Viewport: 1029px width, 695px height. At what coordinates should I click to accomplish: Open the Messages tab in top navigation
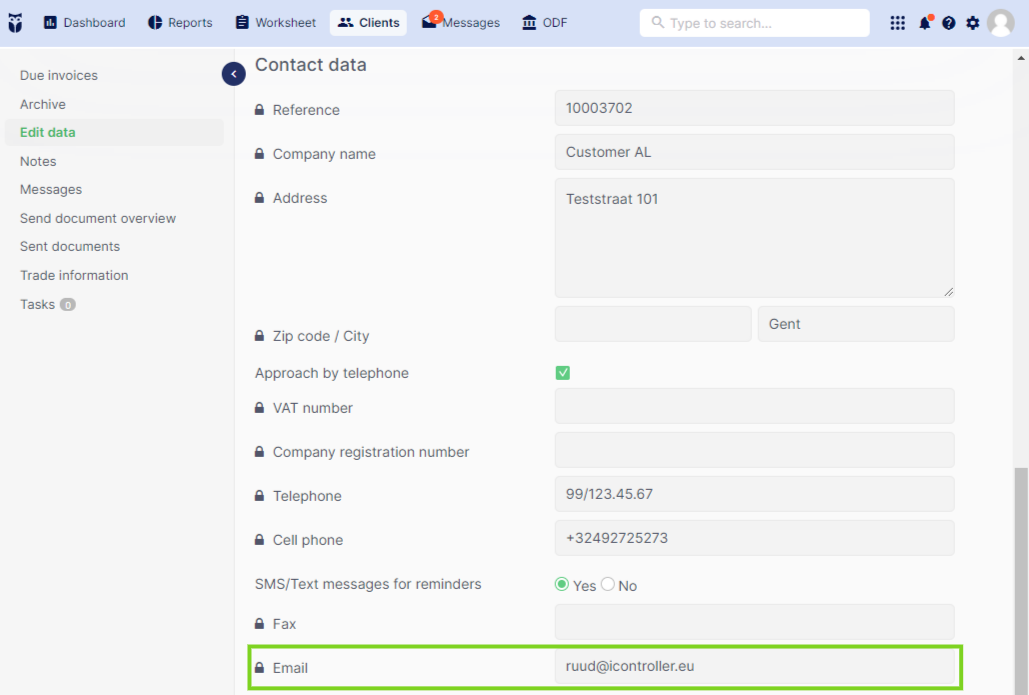click(x=461, y=23)
